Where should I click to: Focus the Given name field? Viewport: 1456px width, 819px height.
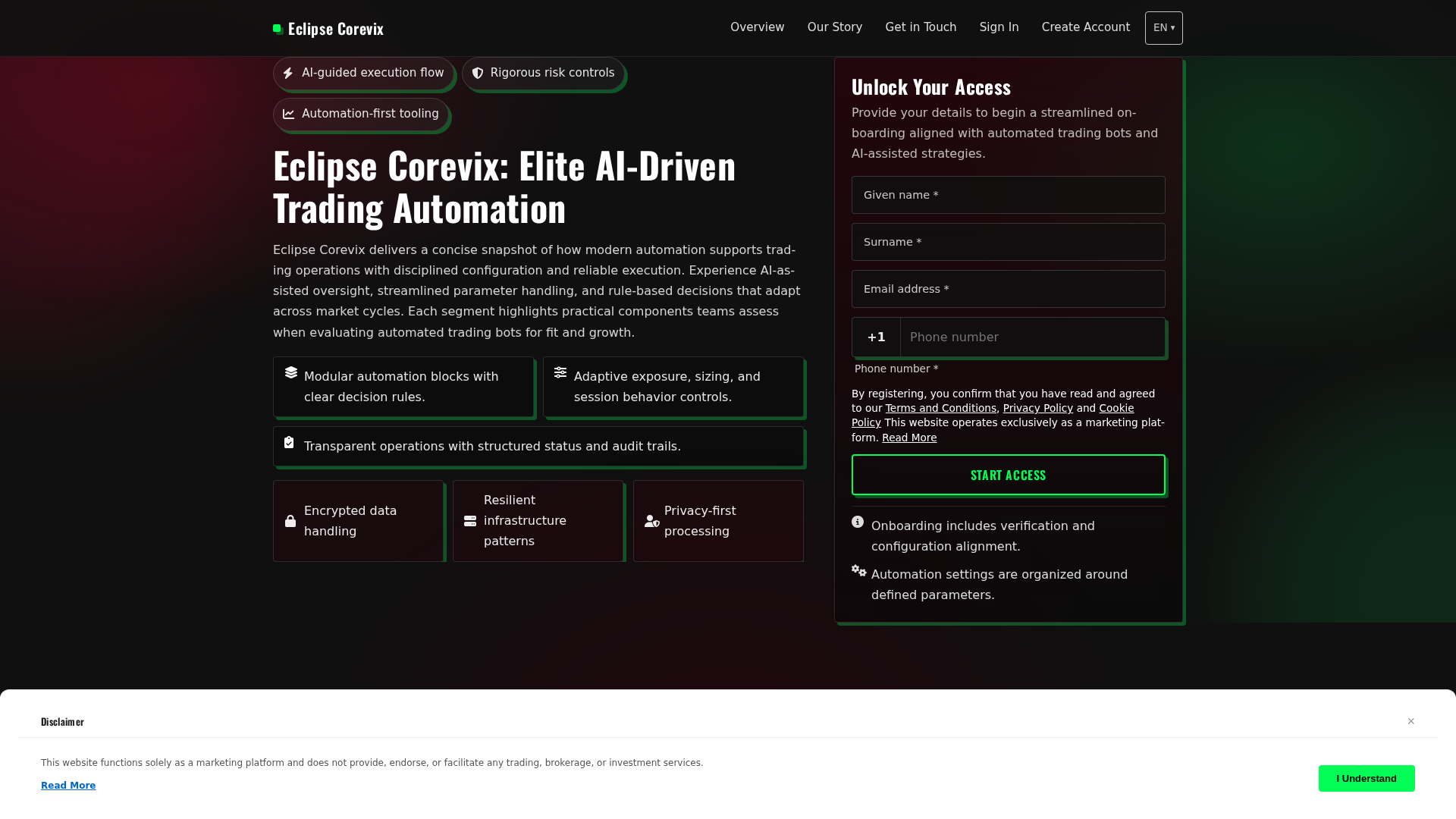[x=1009, y=195]
